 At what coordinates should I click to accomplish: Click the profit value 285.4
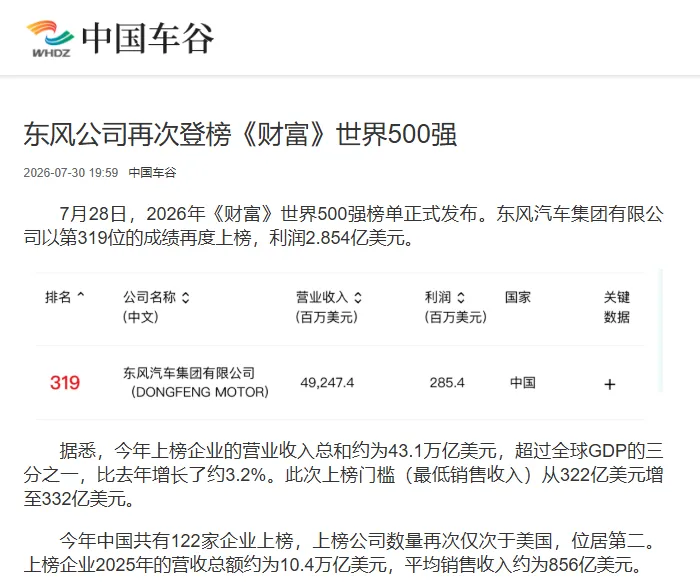(x=447, y=383)
